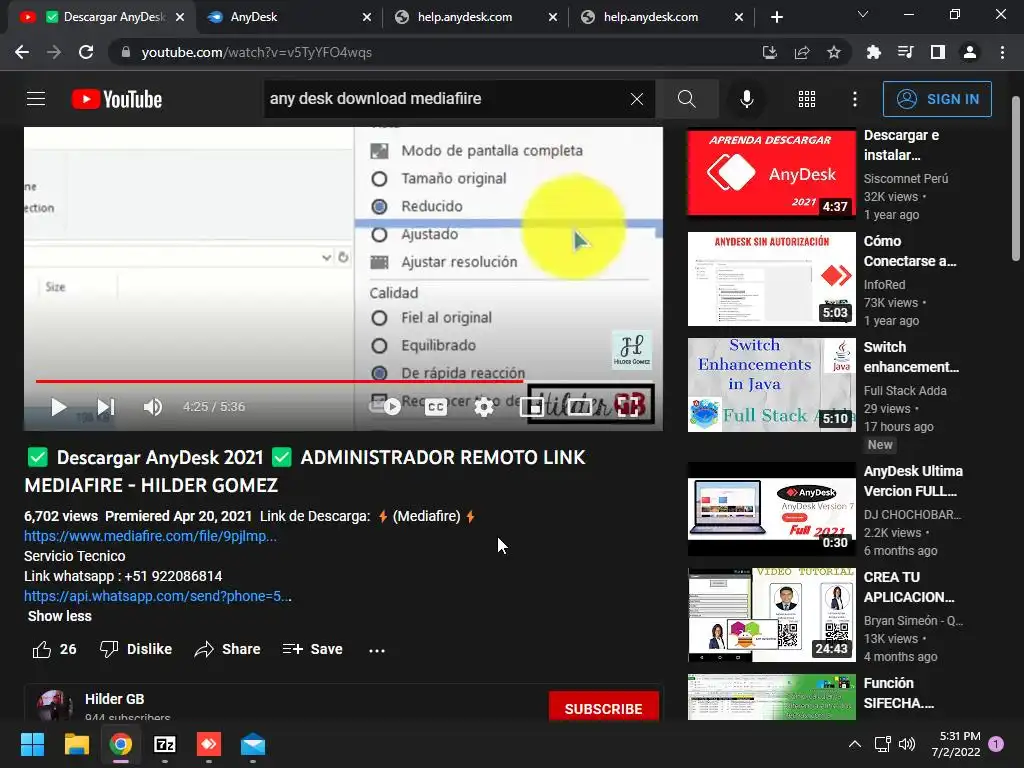Open Chrome three-dot menu
Image resolution: width=1024 pixels, height=768 pixels.
1002,52
